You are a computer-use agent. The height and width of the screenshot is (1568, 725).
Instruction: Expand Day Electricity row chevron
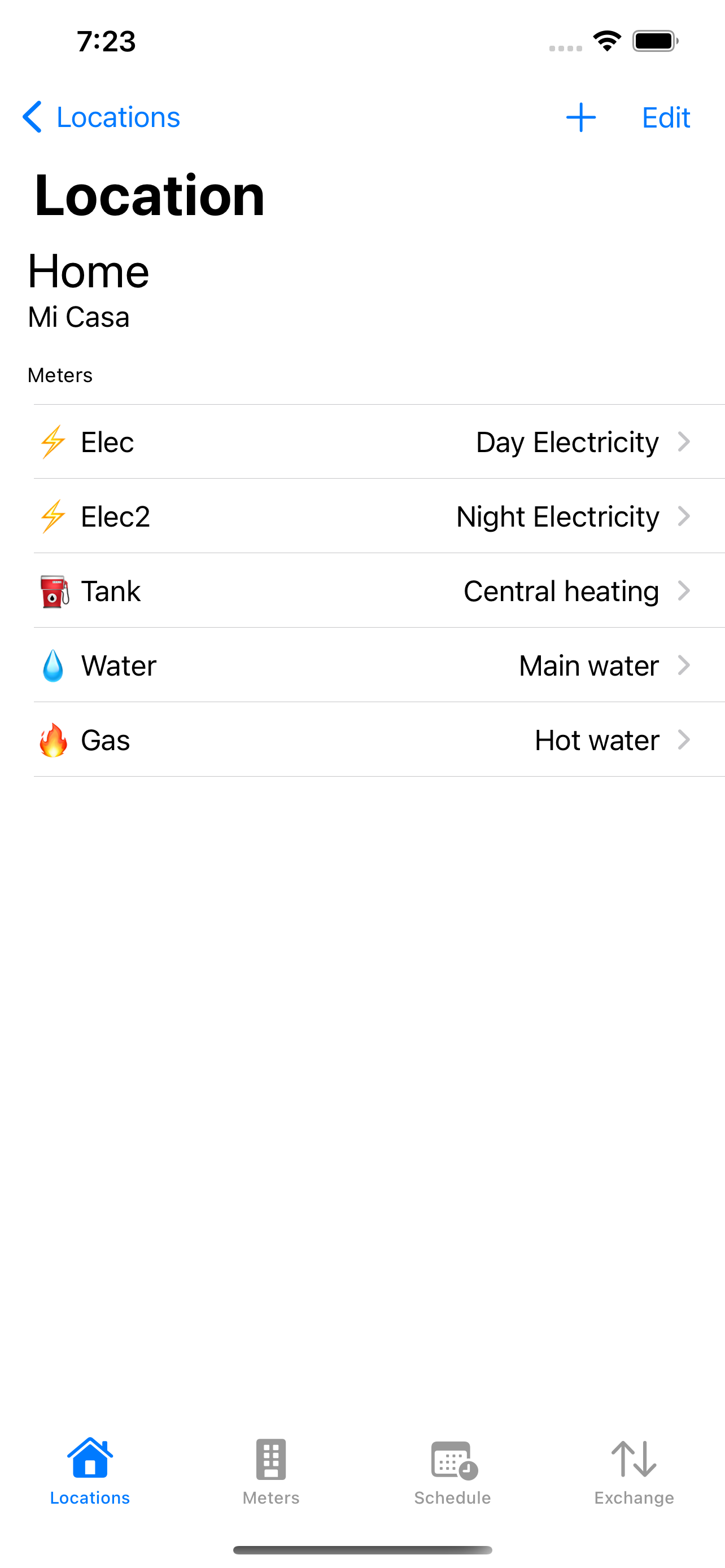(684, 442)
